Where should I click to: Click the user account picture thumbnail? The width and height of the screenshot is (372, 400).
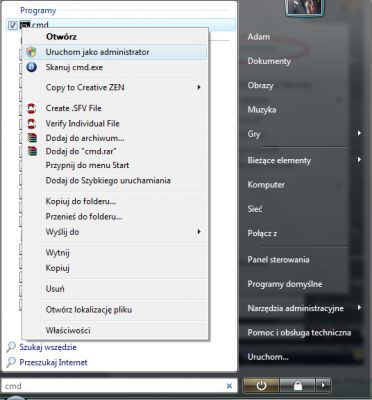coord(305,7)
